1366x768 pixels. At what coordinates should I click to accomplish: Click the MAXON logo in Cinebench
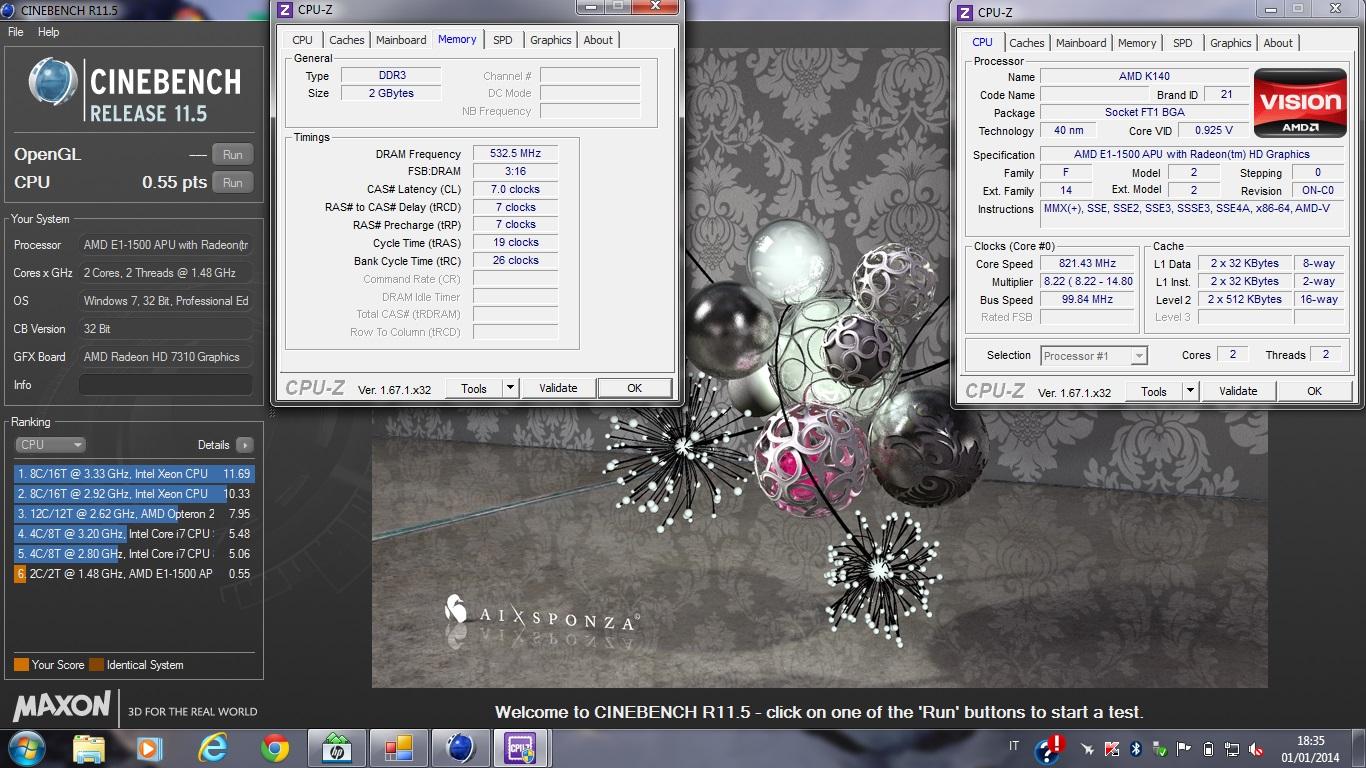click(x=62, y=706)
